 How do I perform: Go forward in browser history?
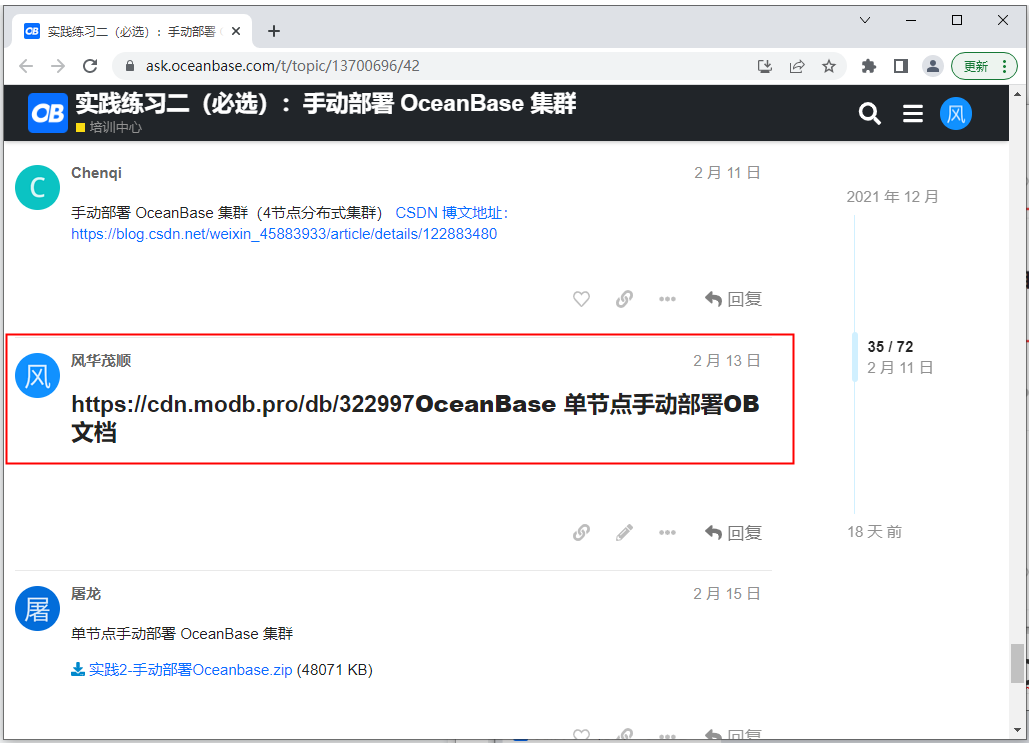(58, 66)
